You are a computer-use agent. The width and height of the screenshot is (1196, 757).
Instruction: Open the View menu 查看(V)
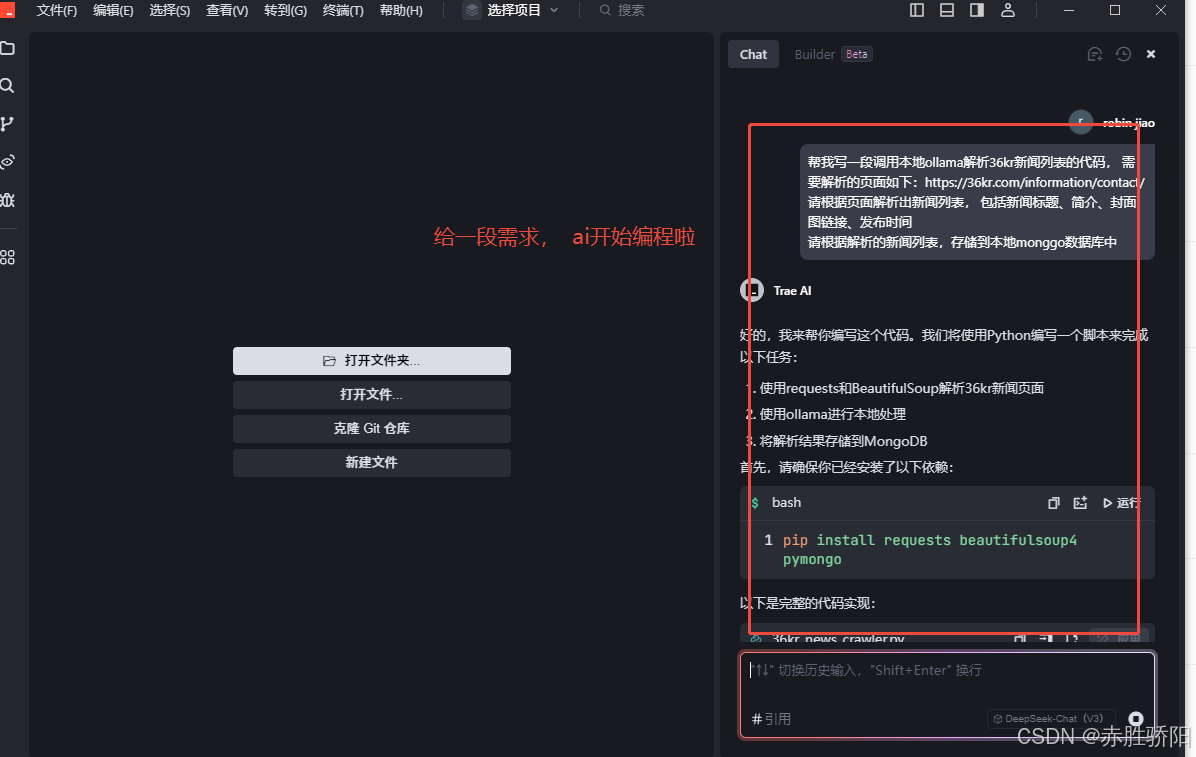pos(227,11)
